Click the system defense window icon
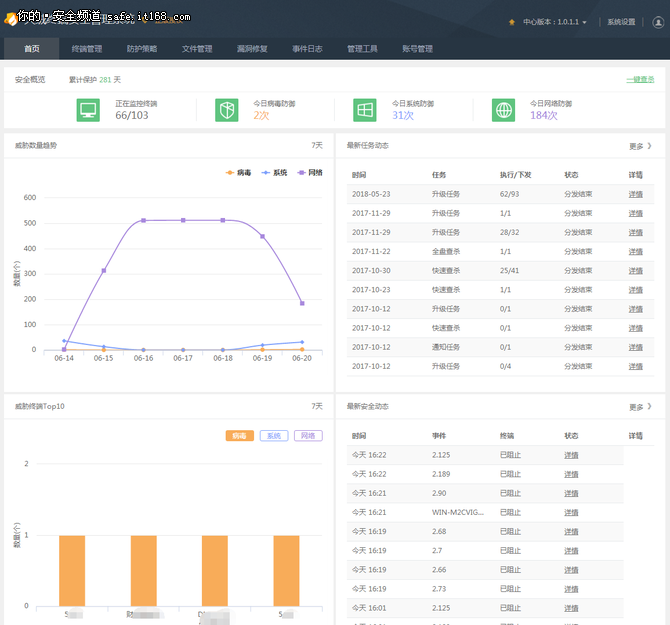This screenshot has height=625, width=670. pos(364,110)
